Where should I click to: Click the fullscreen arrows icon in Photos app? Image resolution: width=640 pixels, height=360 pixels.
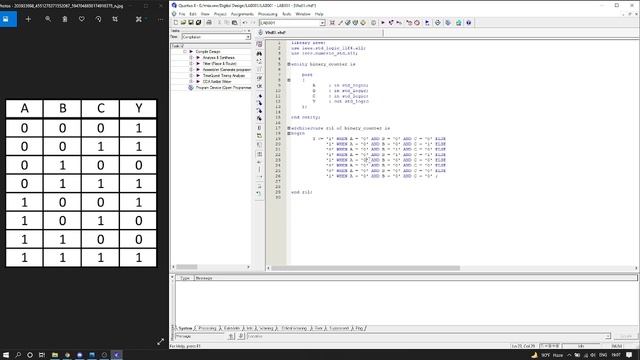pos(160,342)
